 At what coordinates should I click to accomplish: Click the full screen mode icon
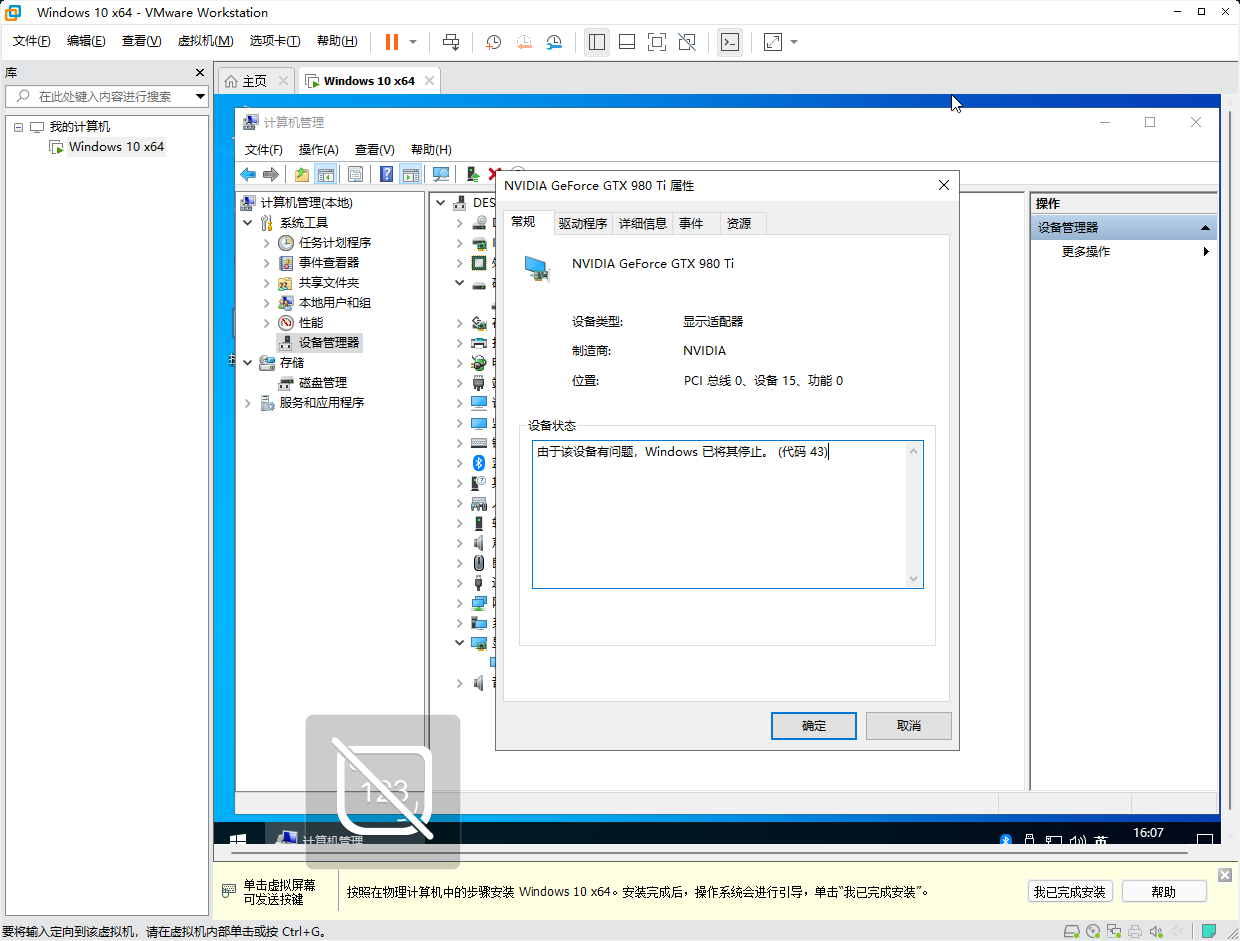pyautogui.click(x=657, y=42)
